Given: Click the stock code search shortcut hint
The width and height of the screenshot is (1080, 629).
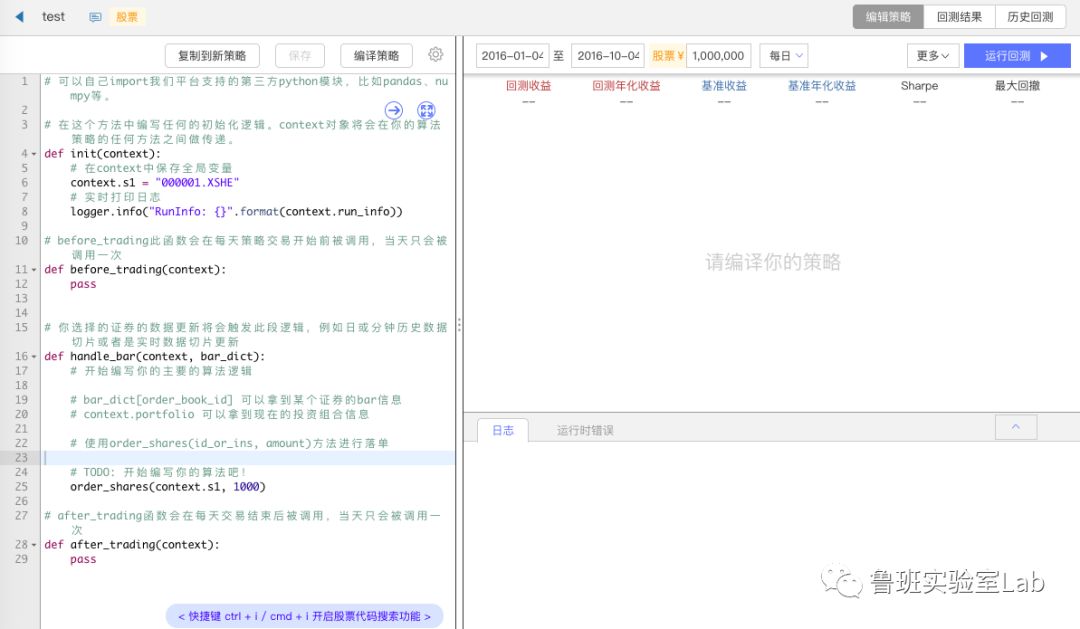Looking at the screenshot, I should (x=304, y=616).
